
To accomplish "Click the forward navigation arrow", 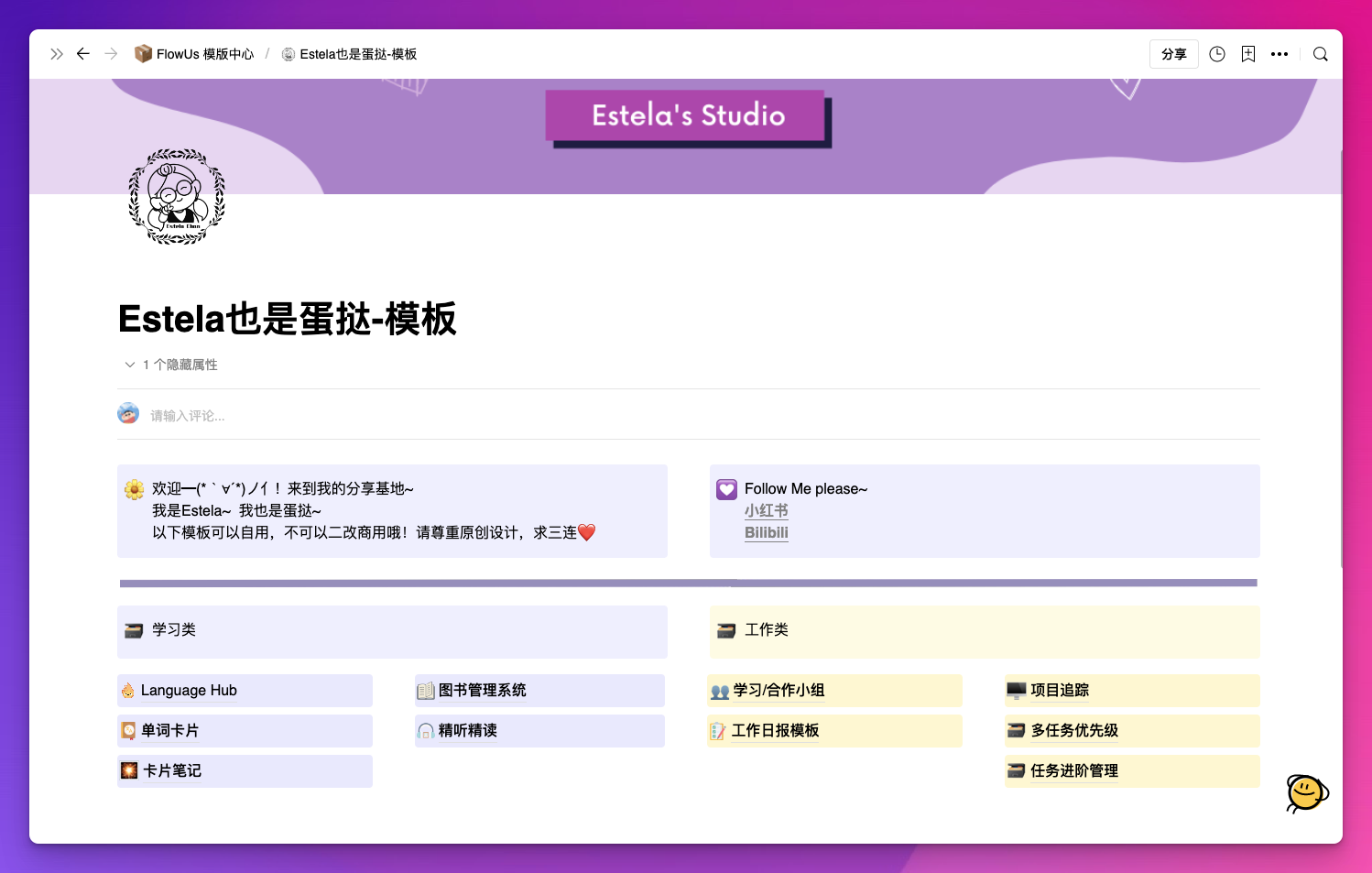I will pos(111,54).
